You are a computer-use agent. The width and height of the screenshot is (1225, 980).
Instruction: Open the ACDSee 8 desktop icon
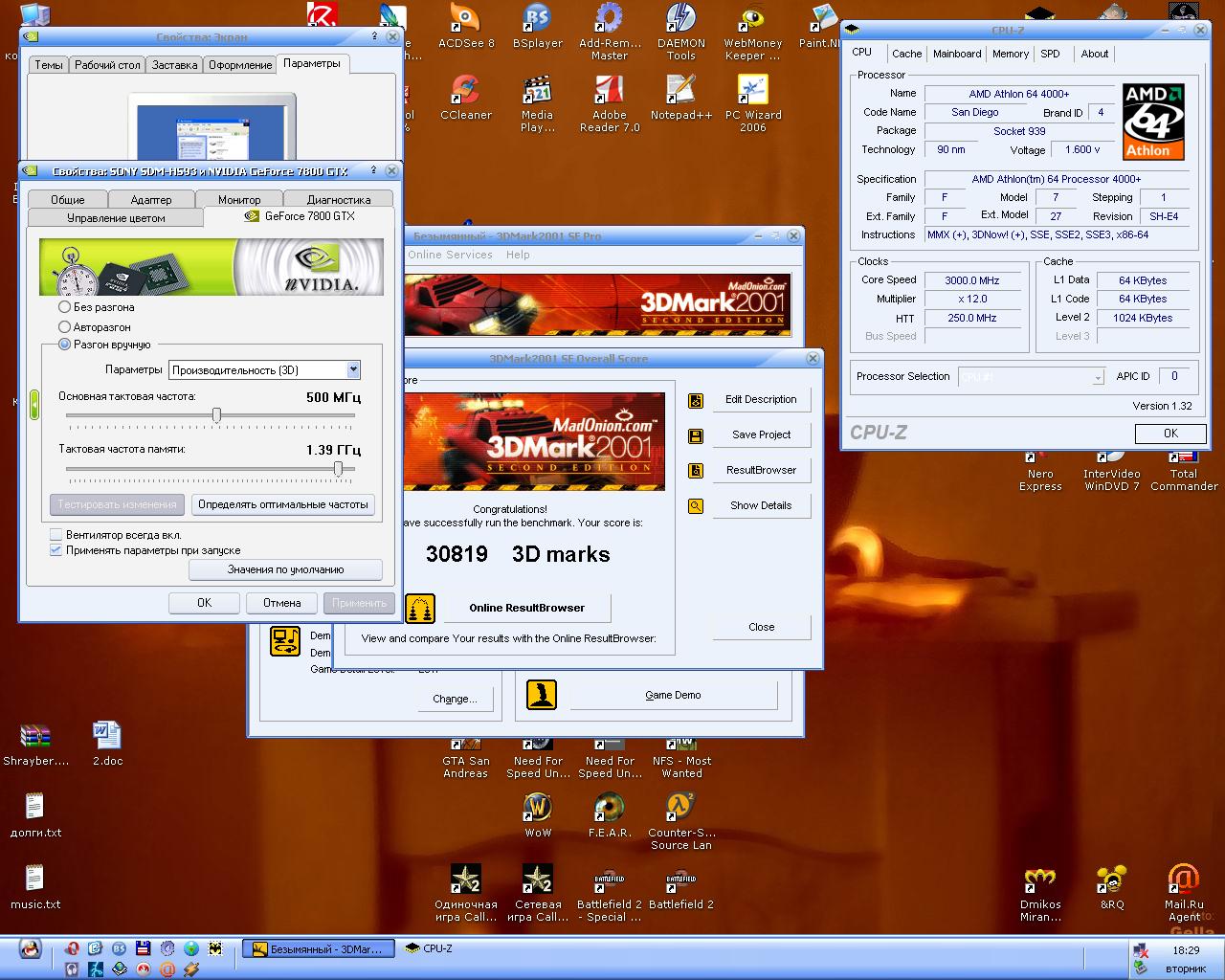[466, 27]
